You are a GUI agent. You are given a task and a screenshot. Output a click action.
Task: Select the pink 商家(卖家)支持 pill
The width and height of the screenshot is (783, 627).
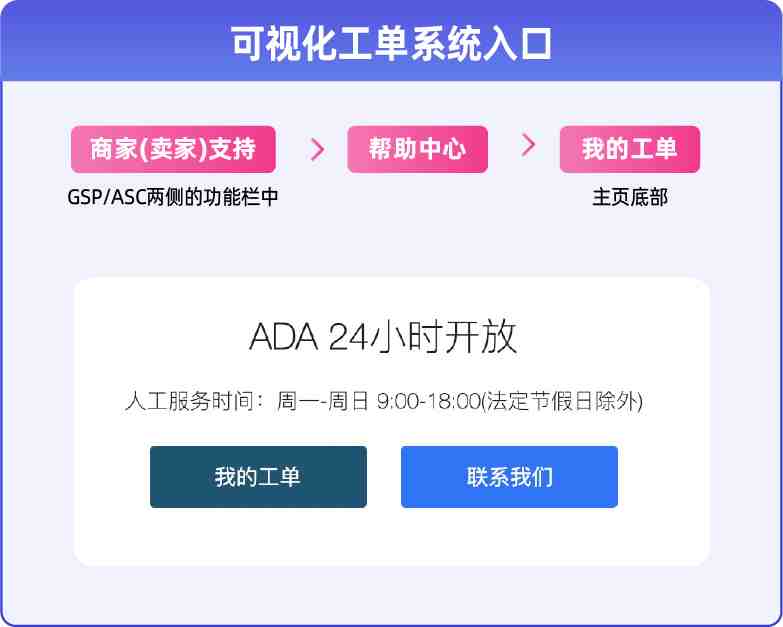tap(173, 149)
